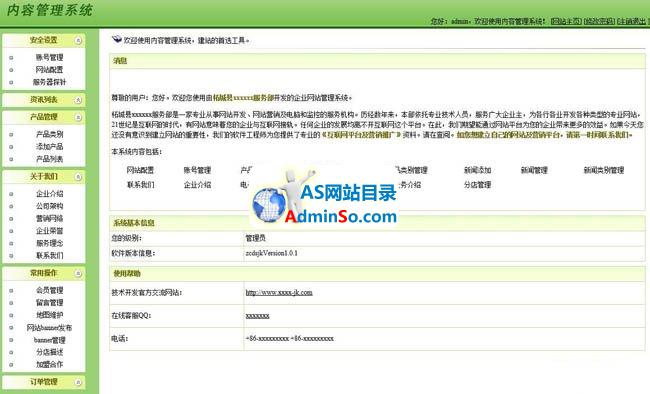Click 新闻管理 in system contents list

pyautogui.click(x=534, y=170)
